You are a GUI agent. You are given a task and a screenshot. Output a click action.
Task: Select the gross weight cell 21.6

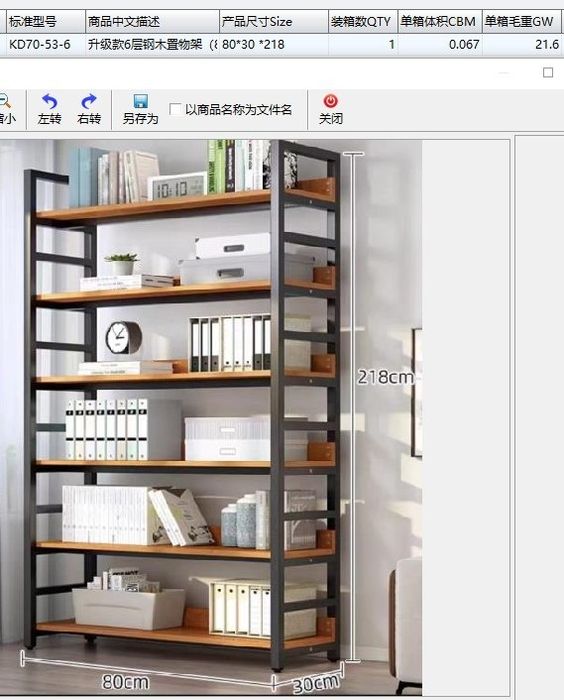(522, 45)
